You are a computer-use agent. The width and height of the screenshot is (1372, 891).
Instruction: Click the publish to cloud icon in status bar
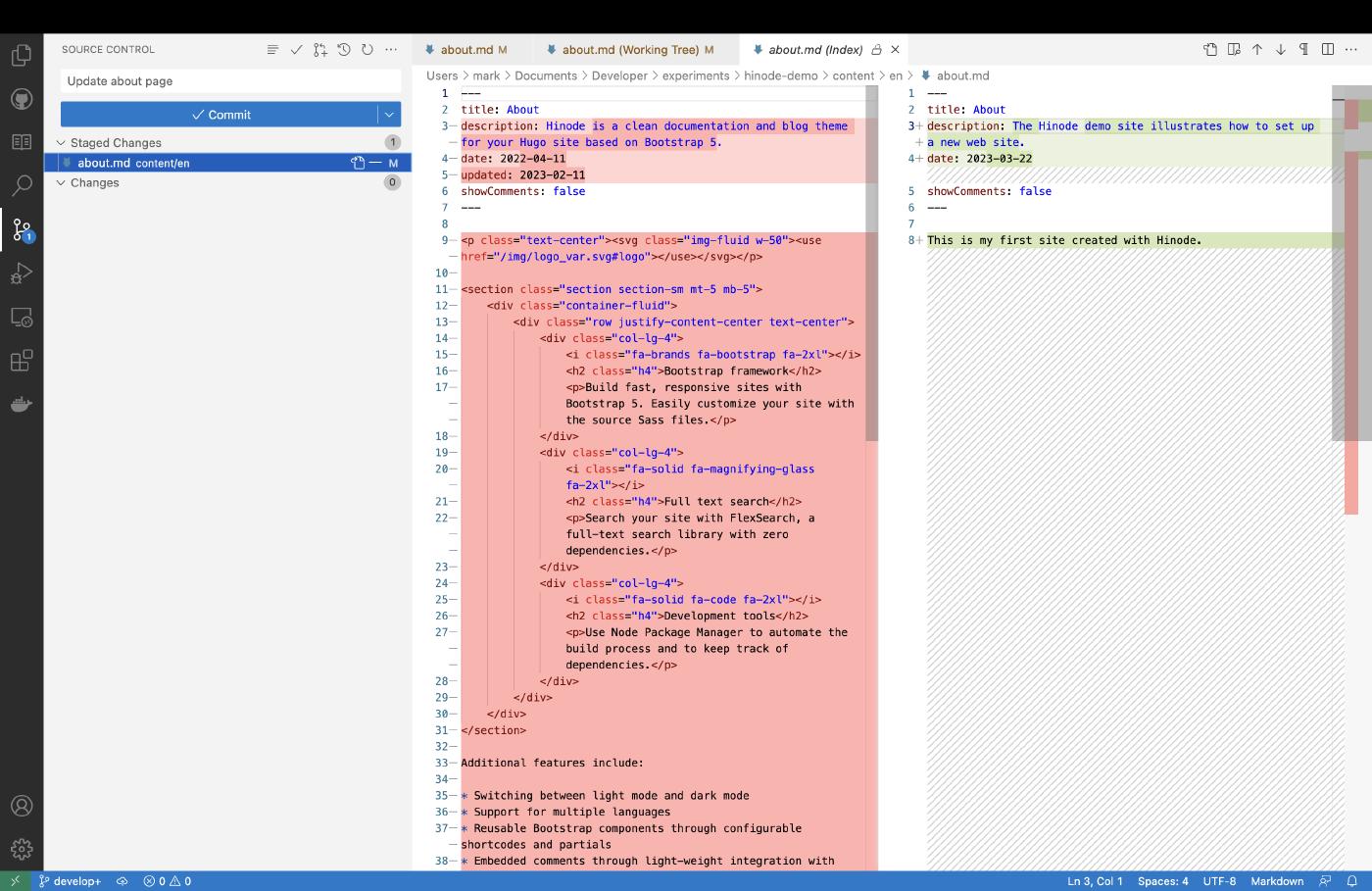pos(122,881)
